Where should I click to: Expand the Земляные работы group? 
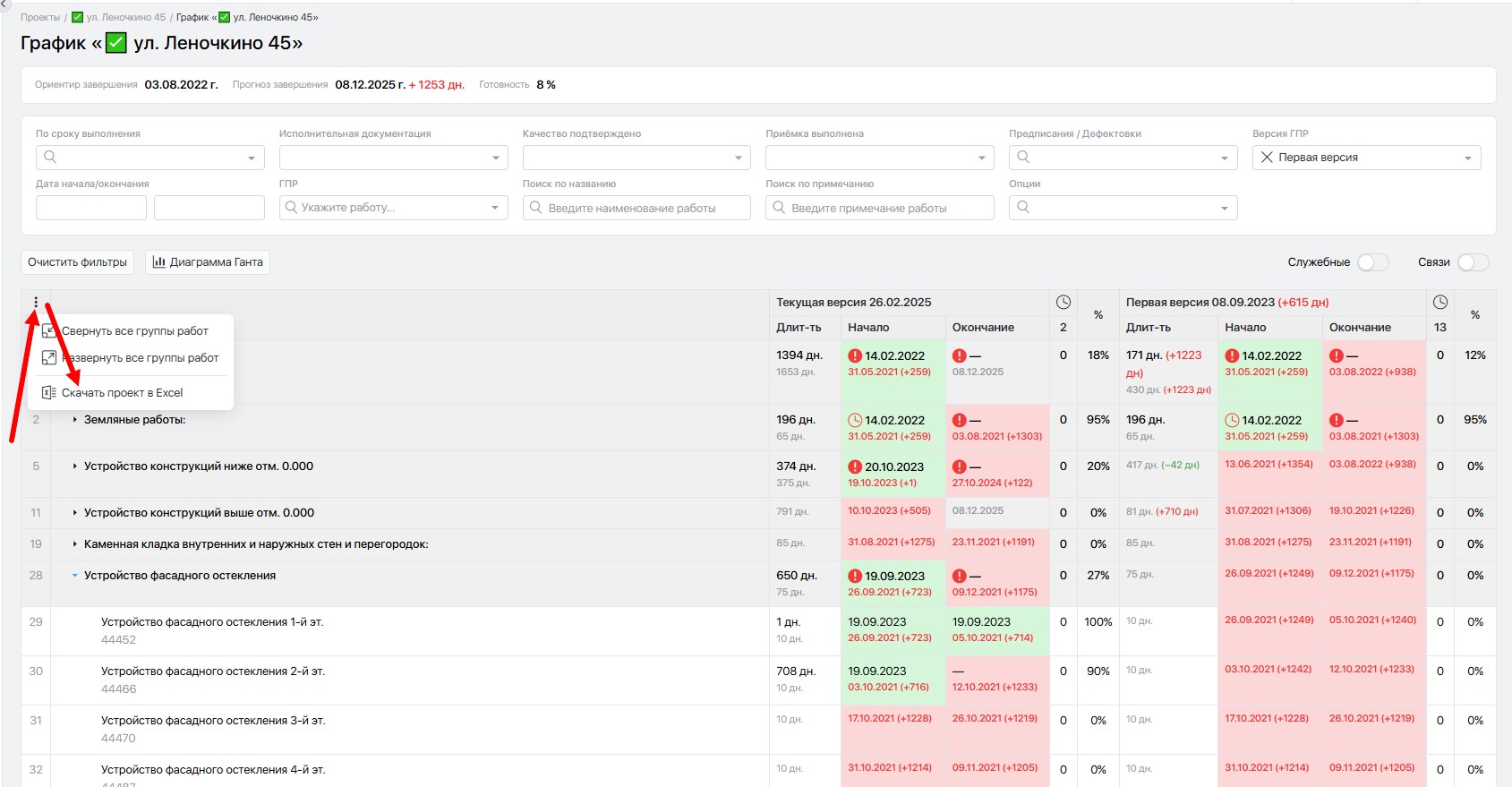coord(74,420)
